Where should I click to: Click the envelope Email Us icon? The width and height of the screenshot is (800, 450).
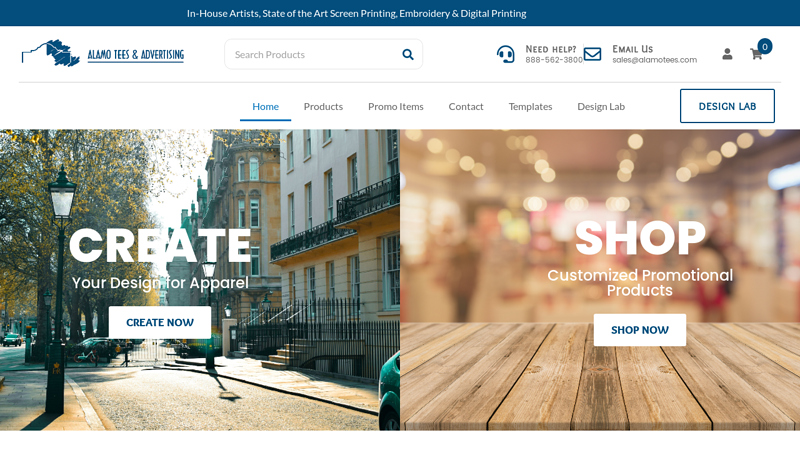[592, 54]
